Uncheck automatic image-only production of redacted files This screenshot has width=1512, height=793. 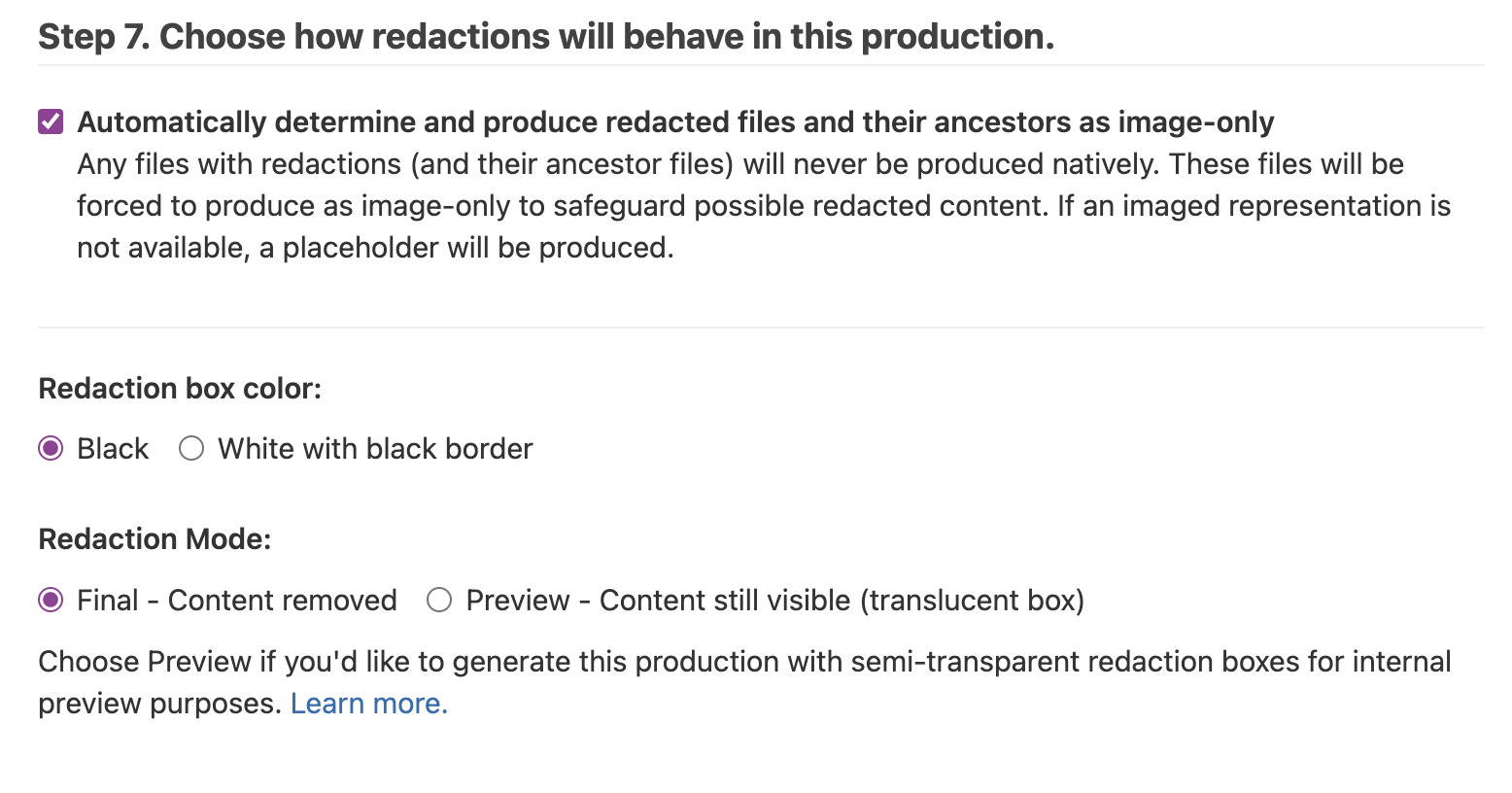click(x=50, y=121)
